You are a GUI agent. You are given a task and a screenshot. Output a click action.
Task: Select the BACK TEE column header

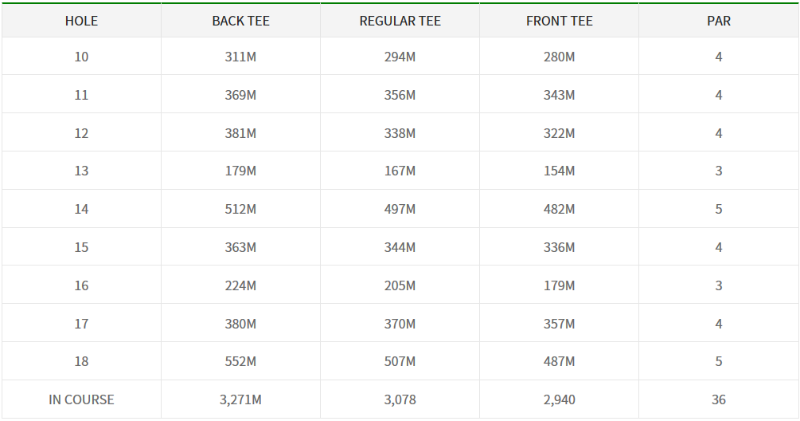240,21
